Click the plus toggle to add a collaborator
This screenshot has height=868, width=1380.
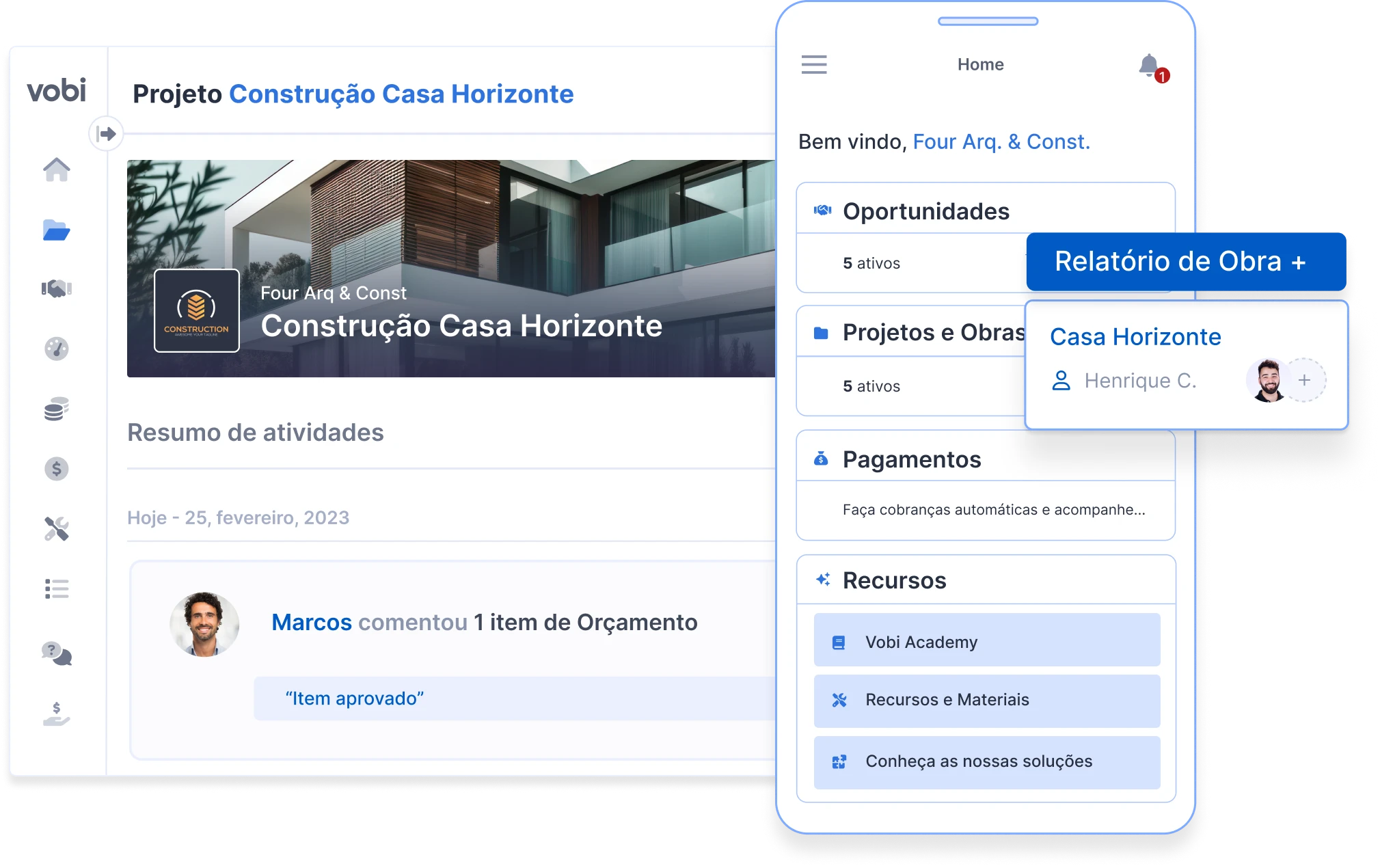coord(1305,380)
